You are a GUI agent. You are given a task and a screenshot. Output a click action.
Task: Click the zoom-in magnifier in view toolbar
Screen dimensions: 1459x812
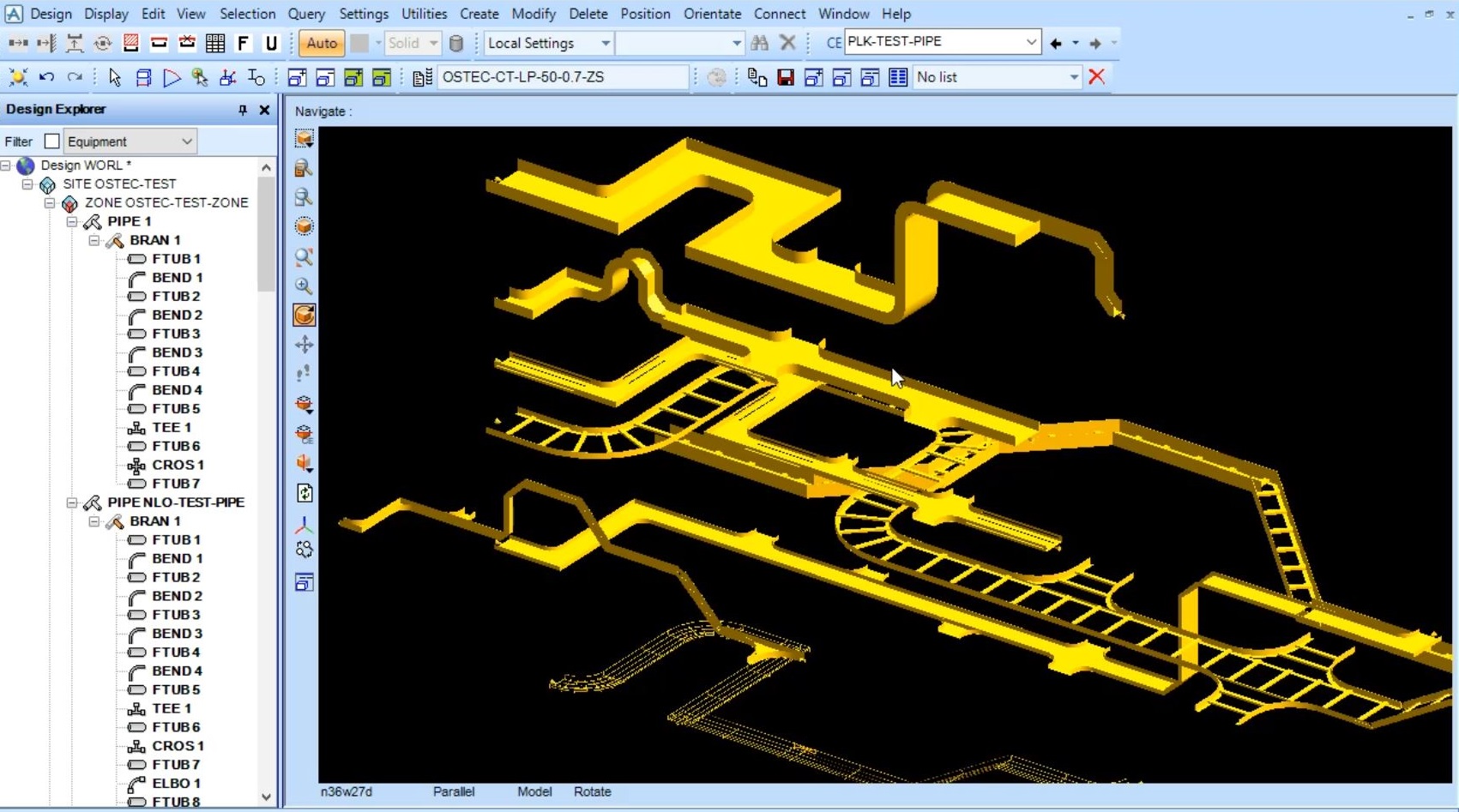tap(304, 286)
